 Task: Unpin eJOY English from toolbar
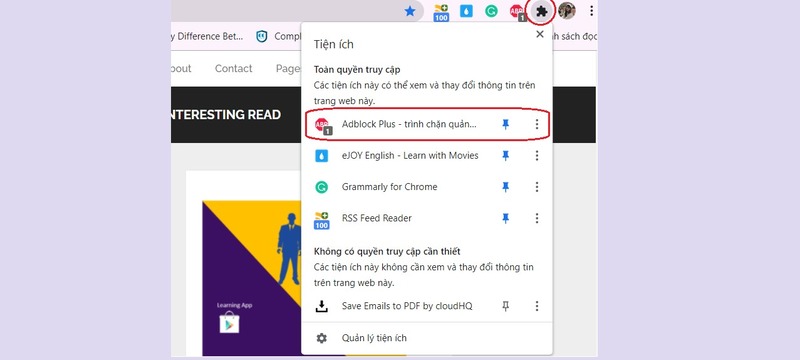506,156
